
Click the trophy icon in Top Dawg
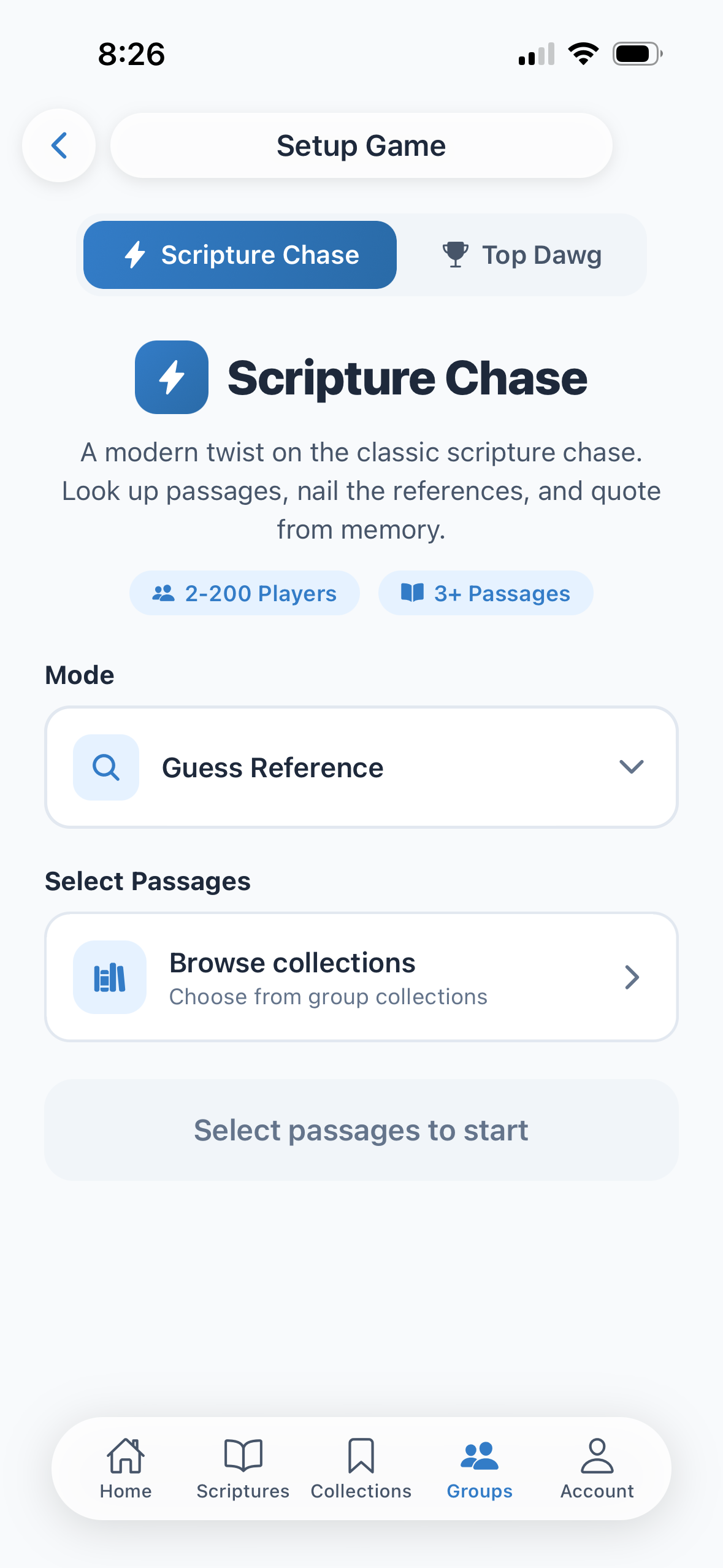[x=456, y=255]
